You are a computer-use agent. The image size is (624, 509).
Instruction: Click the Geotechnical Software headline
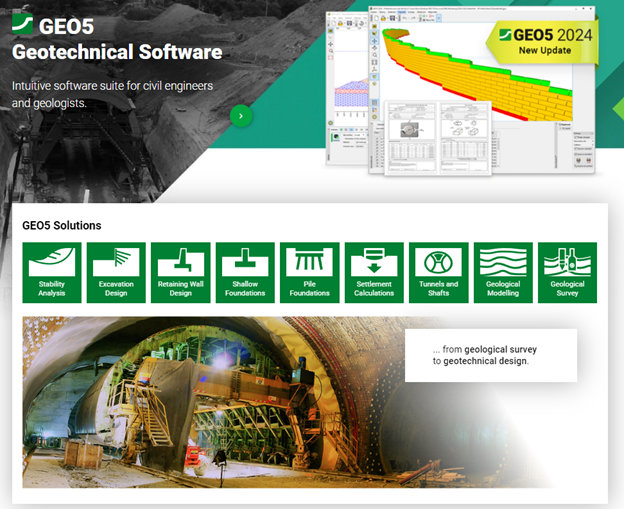pos(117,52)
